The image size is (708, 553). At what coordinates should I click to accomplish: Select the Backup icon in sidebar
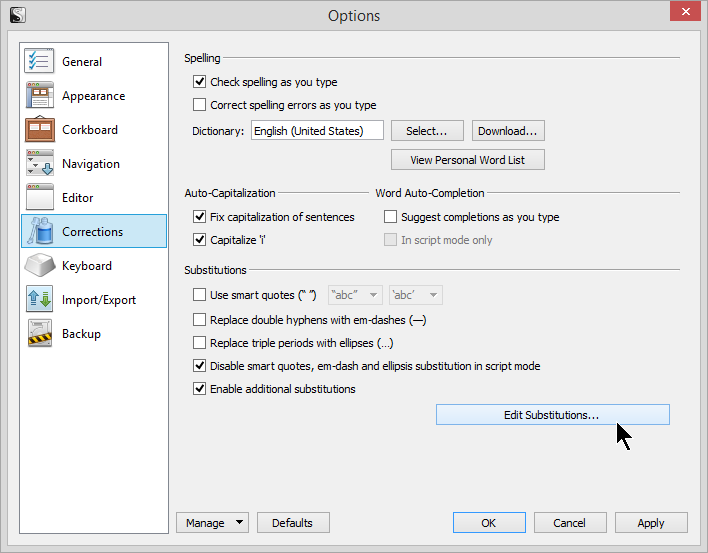tap(39, 334)
